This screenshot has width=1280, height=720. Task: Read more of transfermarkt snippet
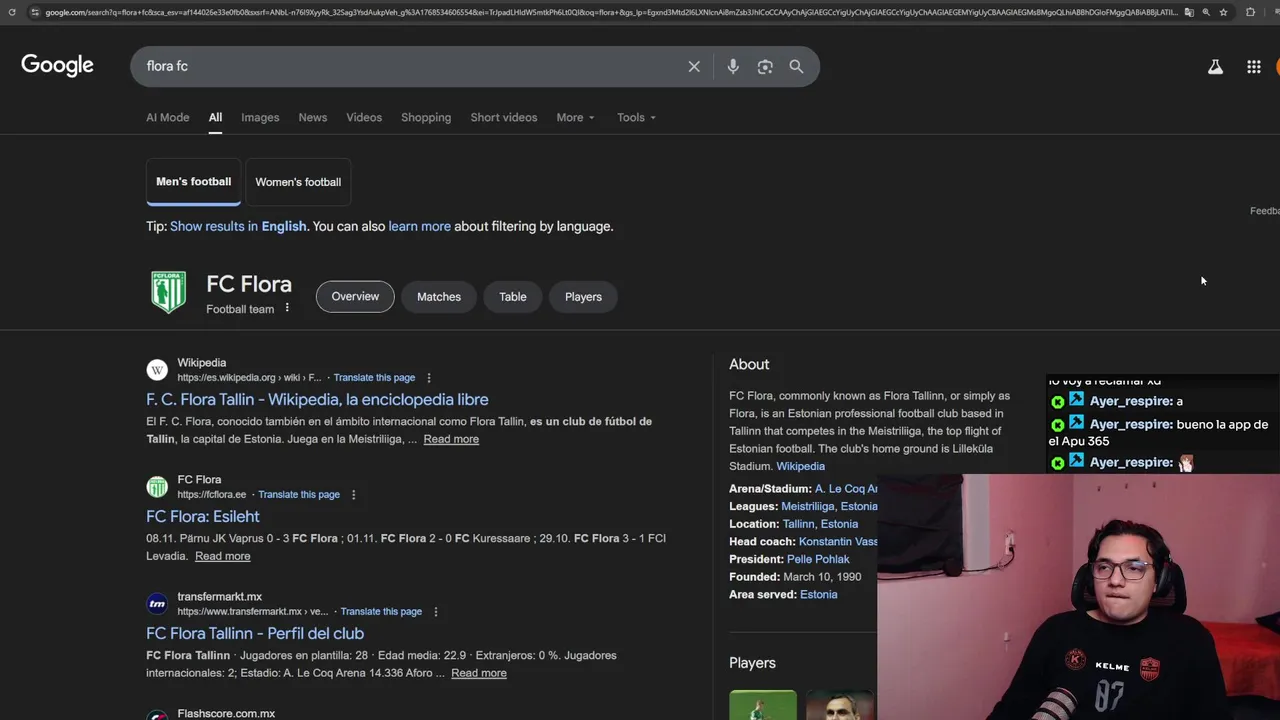pos(479,674)
